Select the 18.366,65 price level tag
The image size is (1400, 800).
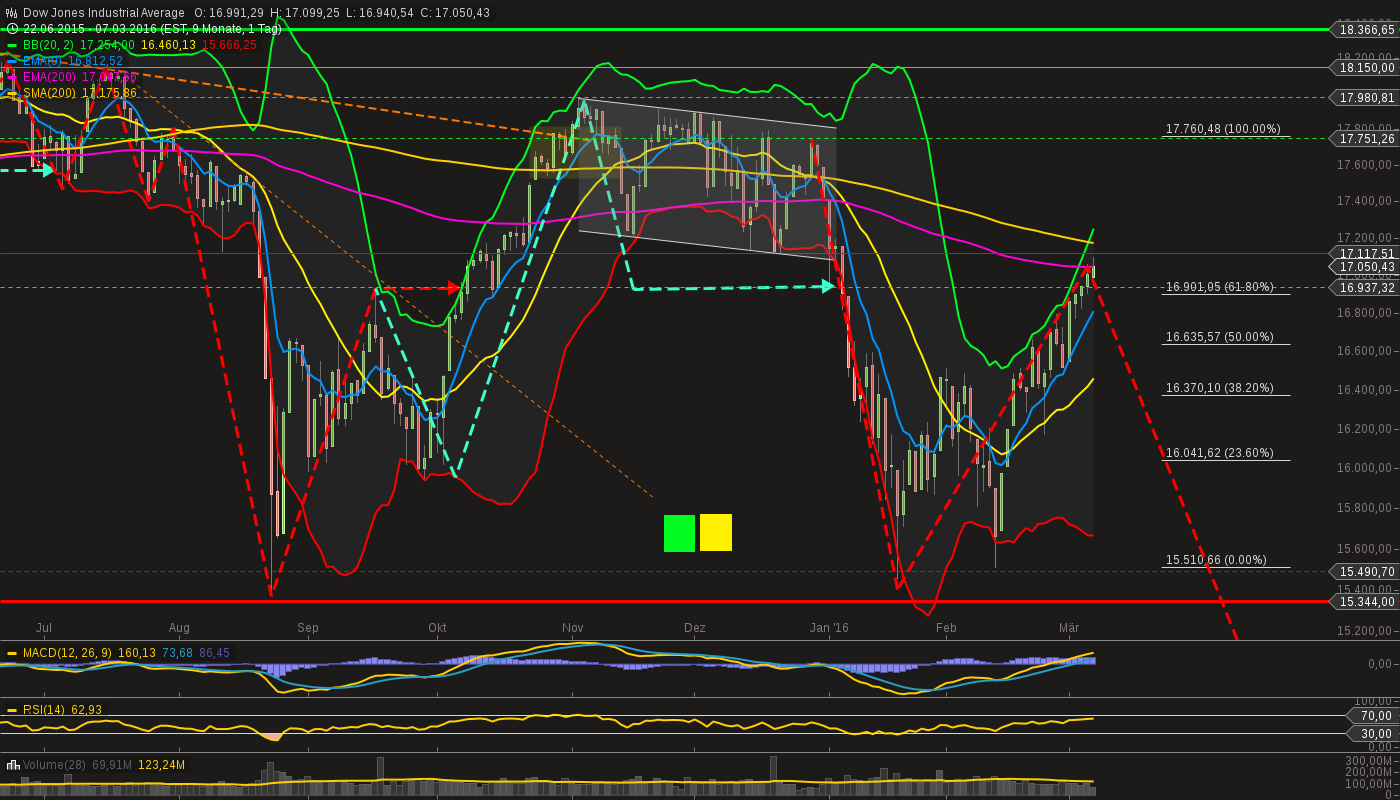1364,30
